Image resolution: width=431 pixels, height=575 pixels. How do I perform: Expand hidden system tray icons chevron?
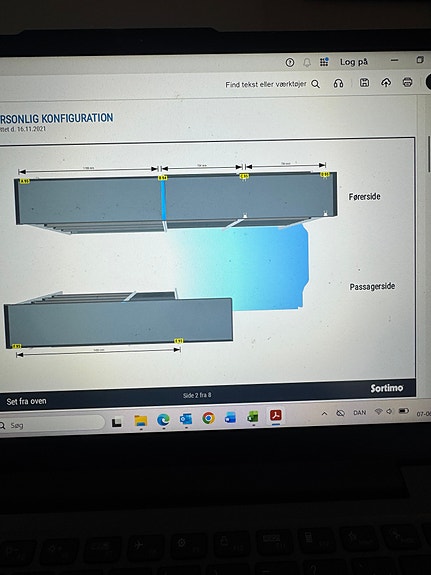tap(324, 414)
